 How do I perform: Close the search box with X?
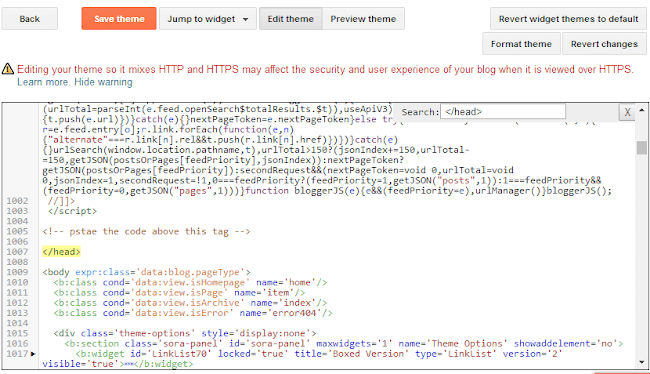click(627, 112)
